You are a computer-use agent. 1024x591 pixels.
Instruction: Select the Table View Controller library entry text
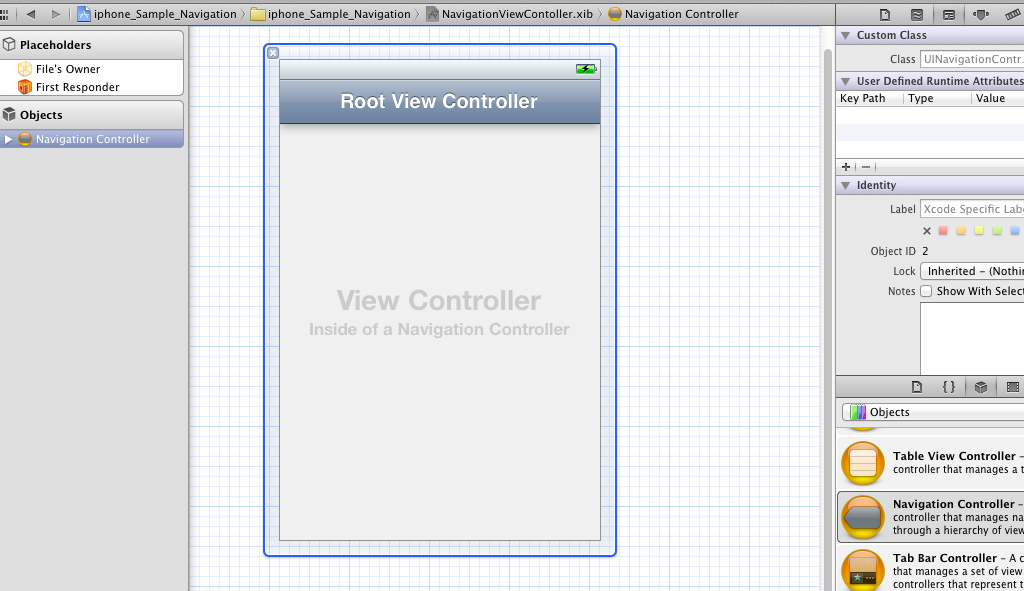(958, 462)
